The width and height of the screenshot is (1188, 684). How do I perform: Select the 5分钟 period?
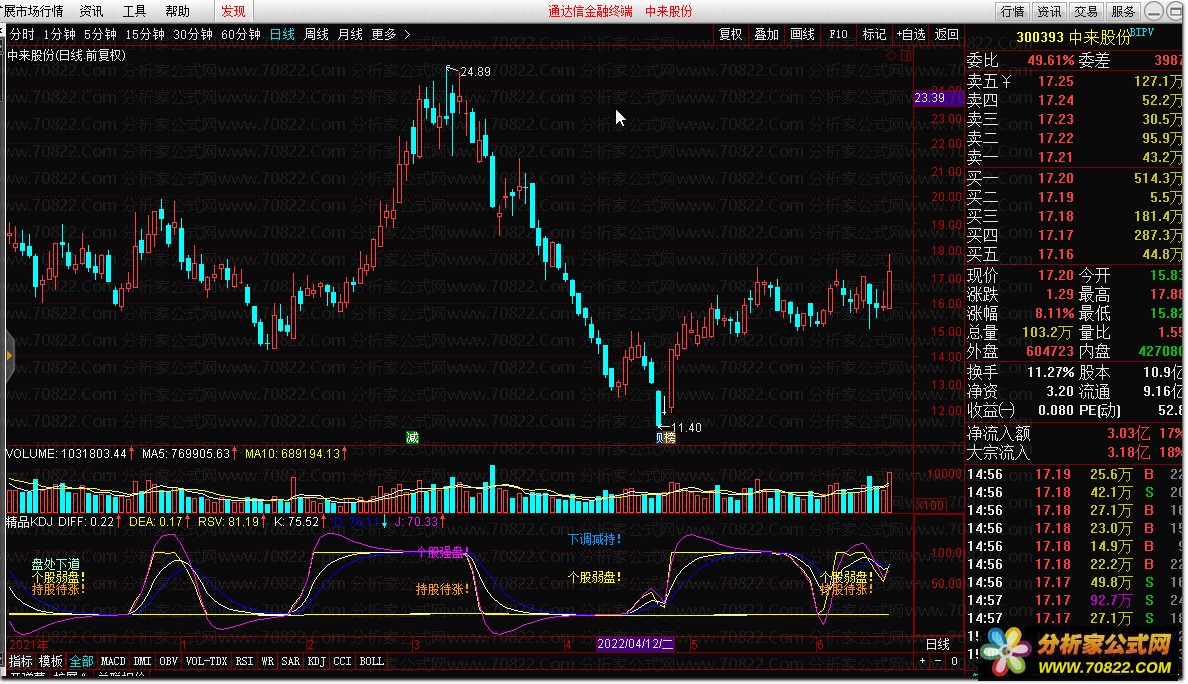click(100, 34)
